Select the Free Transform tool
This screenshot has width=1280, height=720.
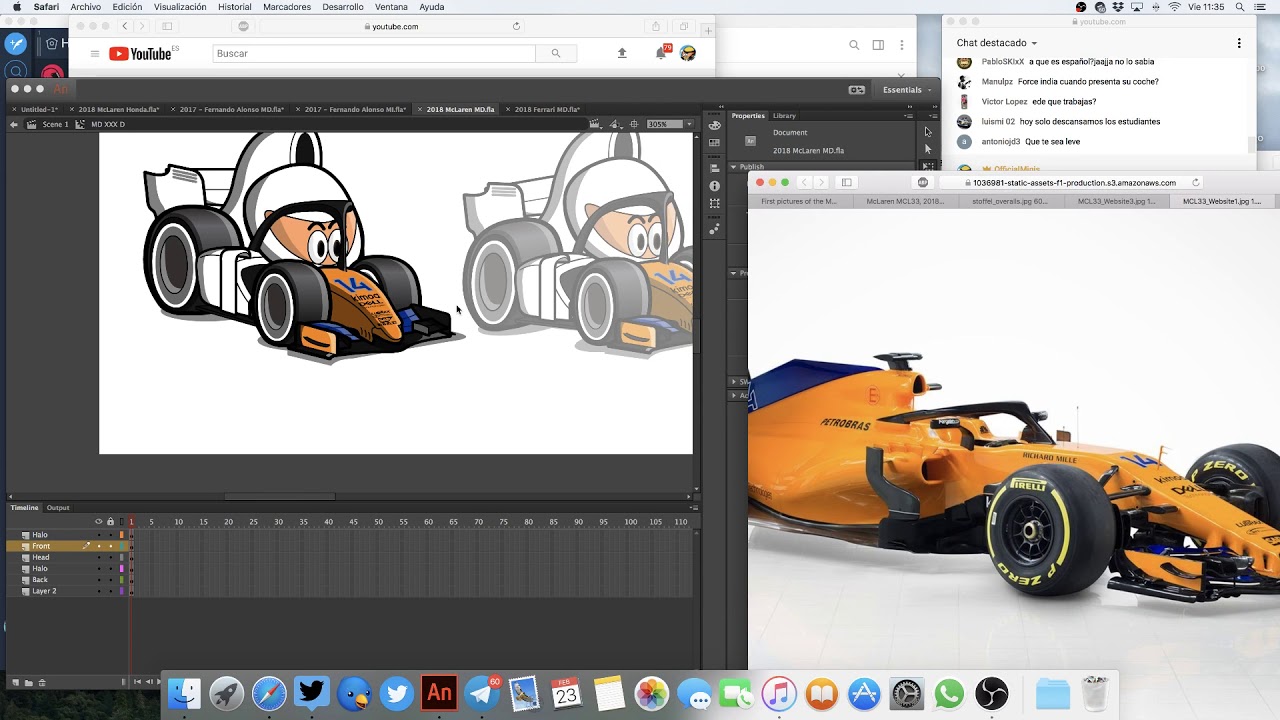(928, 166)
